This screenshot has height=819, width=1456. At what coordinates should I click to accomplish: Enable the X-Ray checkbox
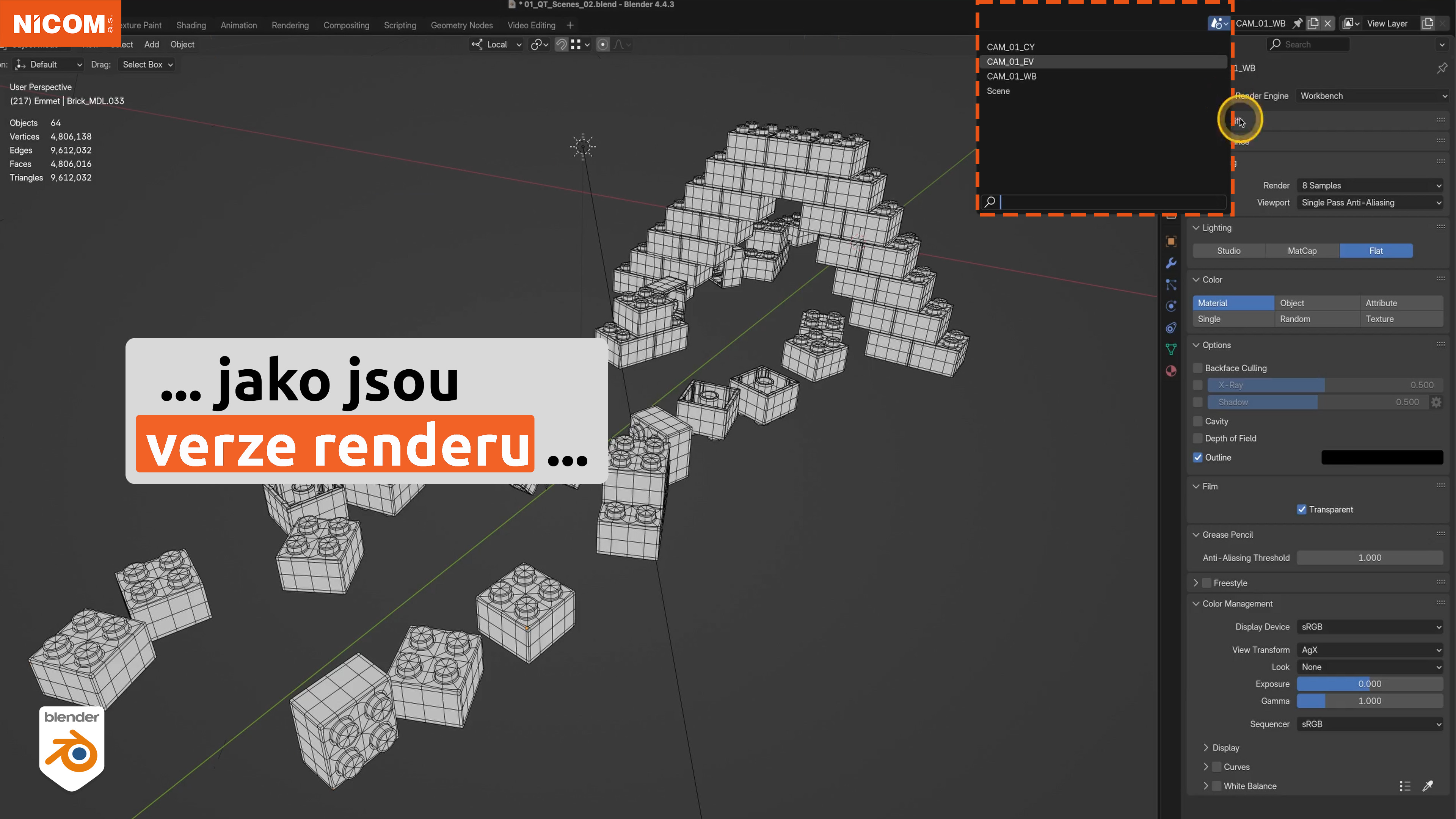click(1198, 385)
